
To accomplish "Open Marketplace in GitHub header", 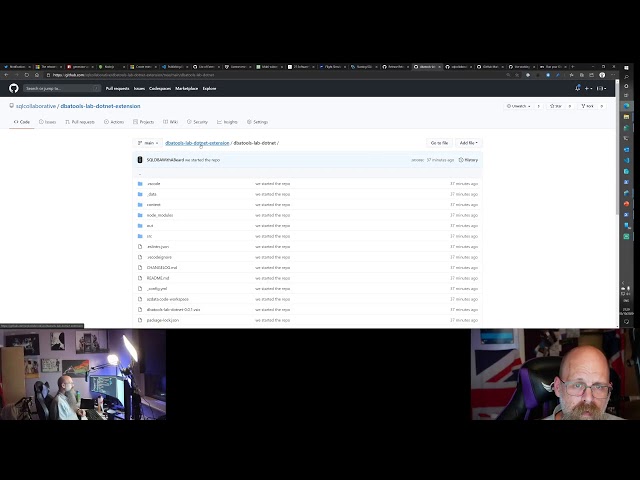I will (187, 88).
